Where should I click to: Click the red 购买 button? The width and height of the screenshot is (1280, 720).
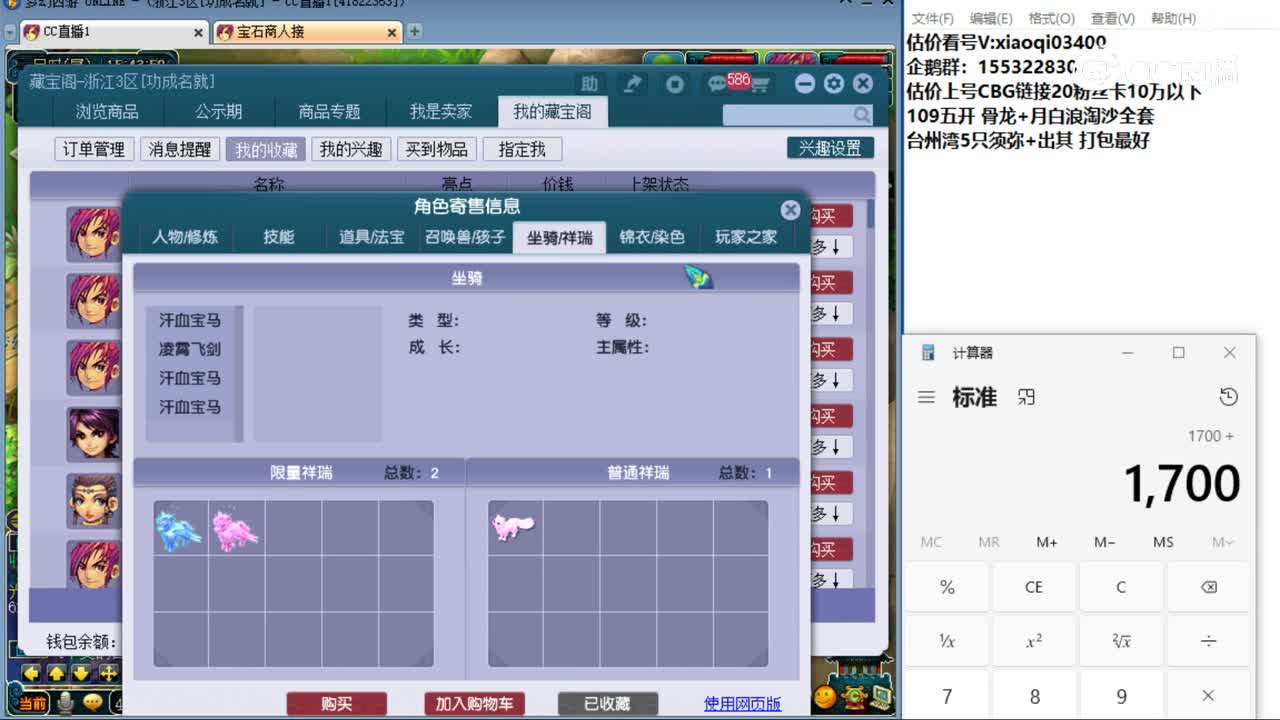(336, 704)
